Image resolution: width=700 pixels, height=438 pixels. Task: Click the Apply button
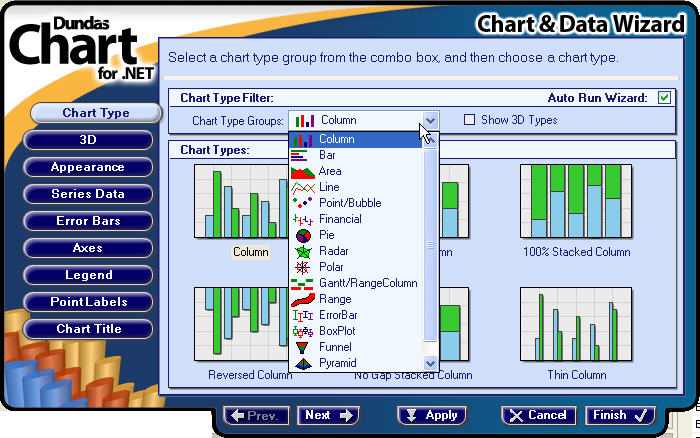coord(432,416)
